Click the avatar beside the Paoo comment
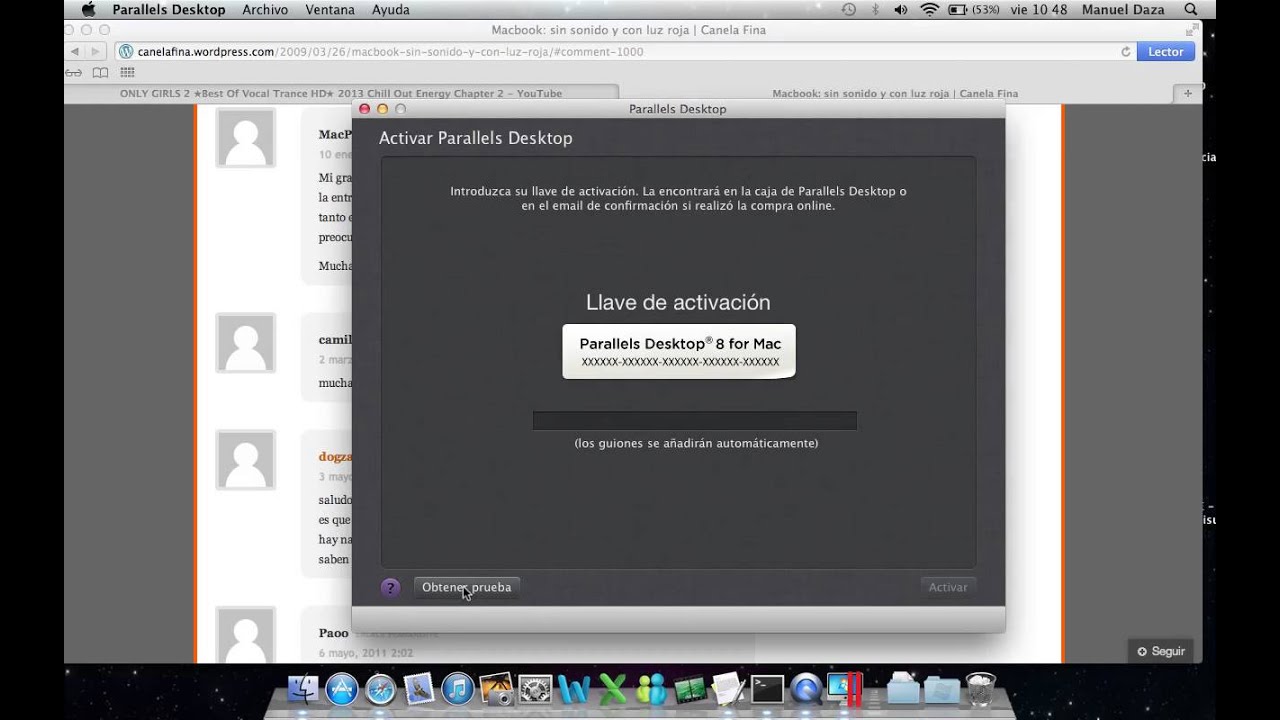The width and height of the screenshot is (1280, 720). point(246,636)
